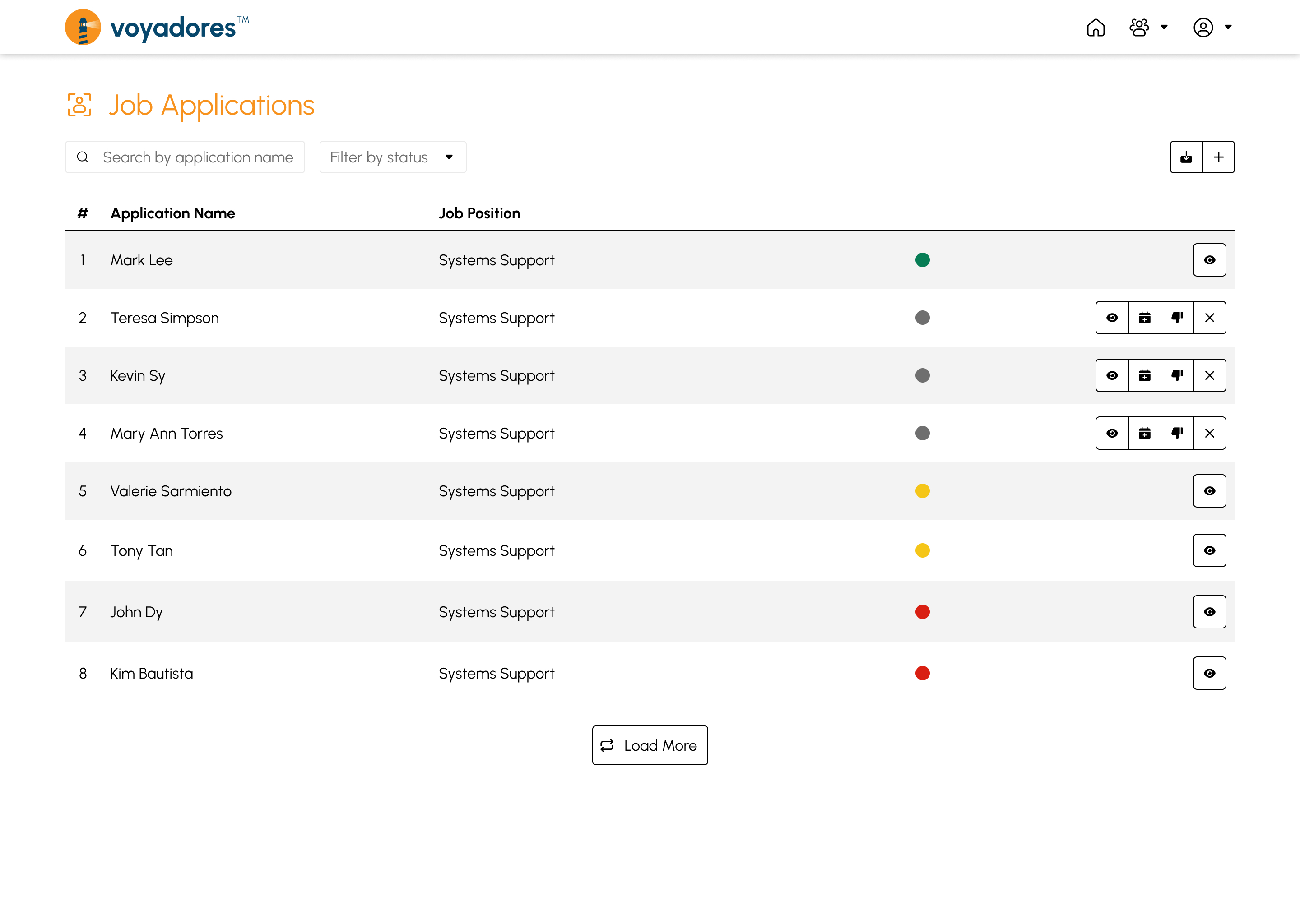Select the John Dy name cell
This screenshot has width=1300, height=924.
(x=137, y=612)
